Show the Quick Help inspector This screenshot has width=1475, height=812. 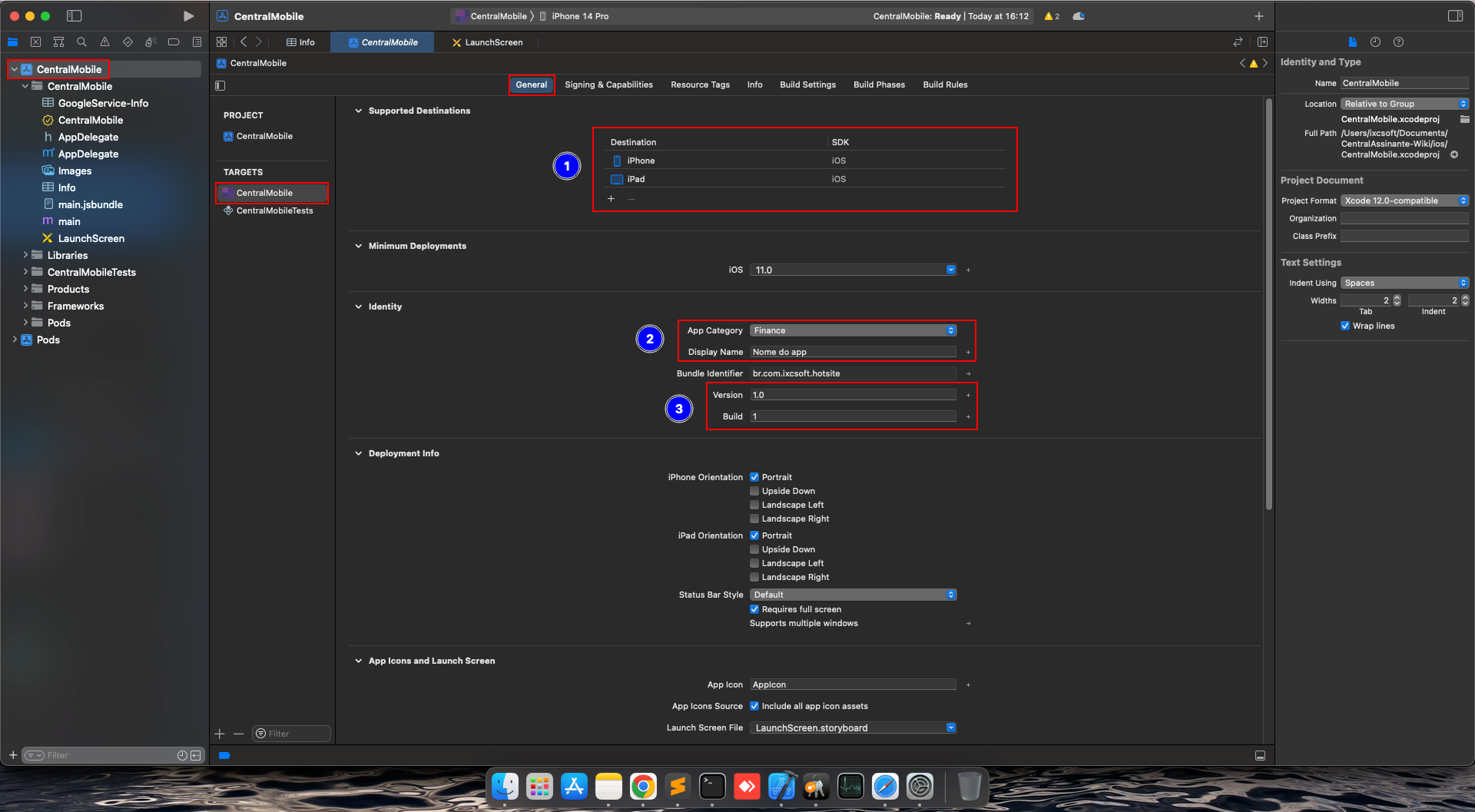click(x=1398, y=42)
